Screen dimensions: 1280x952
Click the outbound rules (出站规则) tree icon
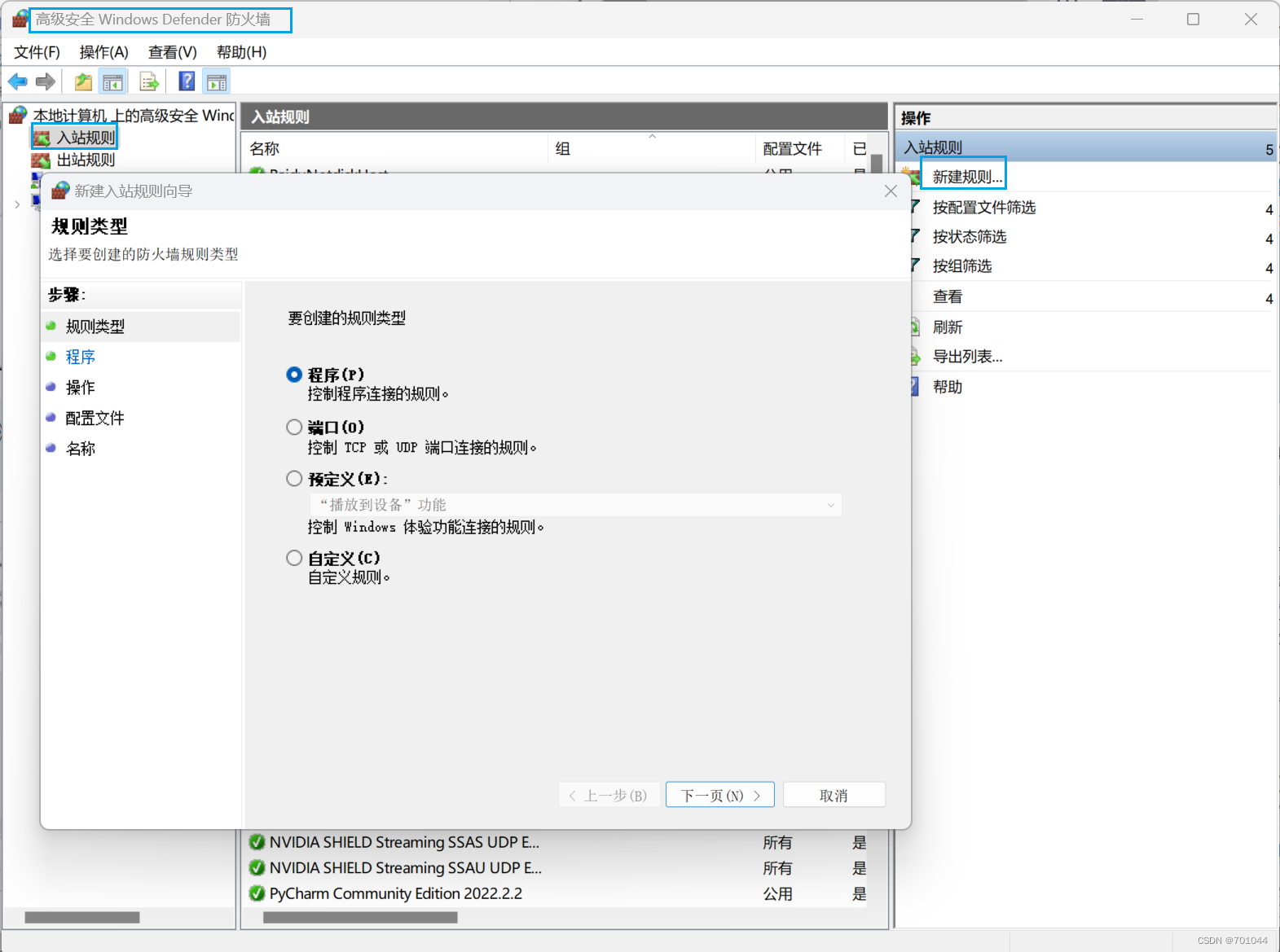click(41, 160)
